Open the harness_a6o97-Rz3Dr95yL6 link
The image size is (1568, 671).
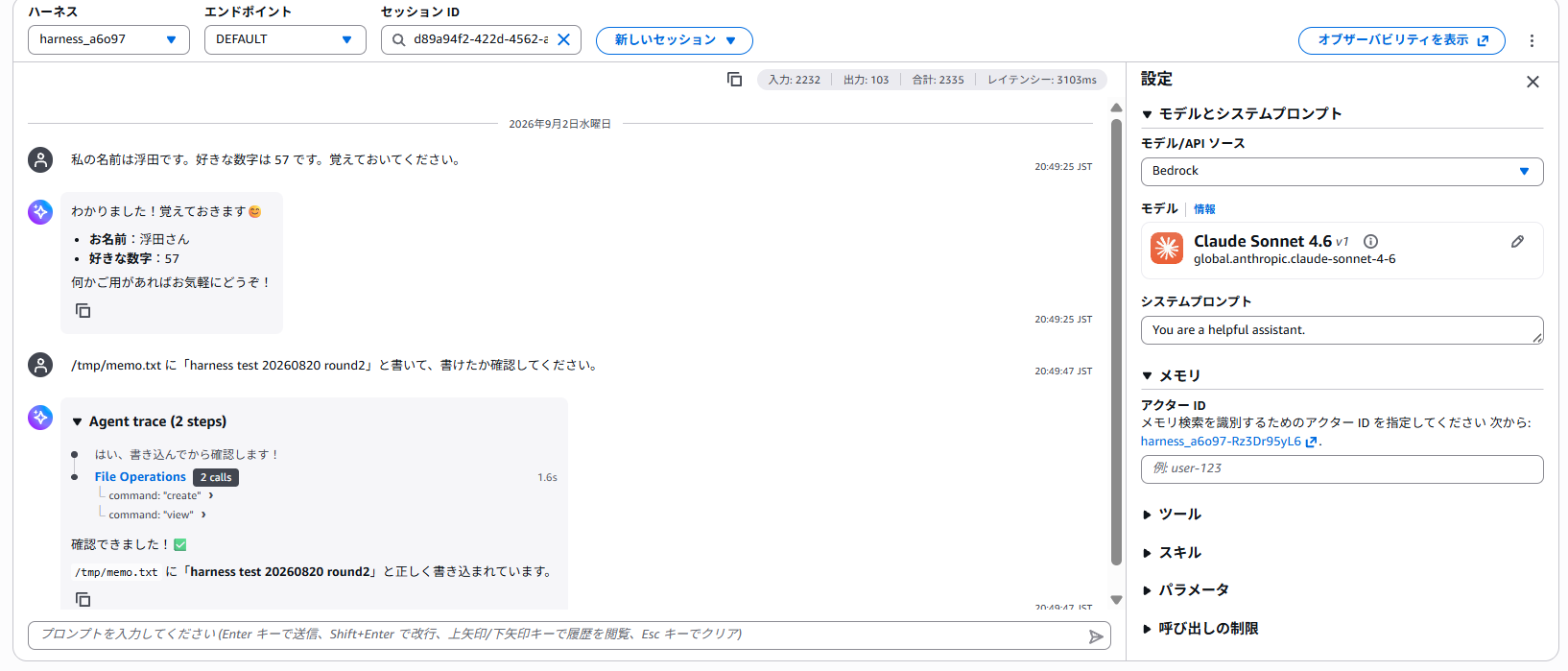[x=1228, y=442]
